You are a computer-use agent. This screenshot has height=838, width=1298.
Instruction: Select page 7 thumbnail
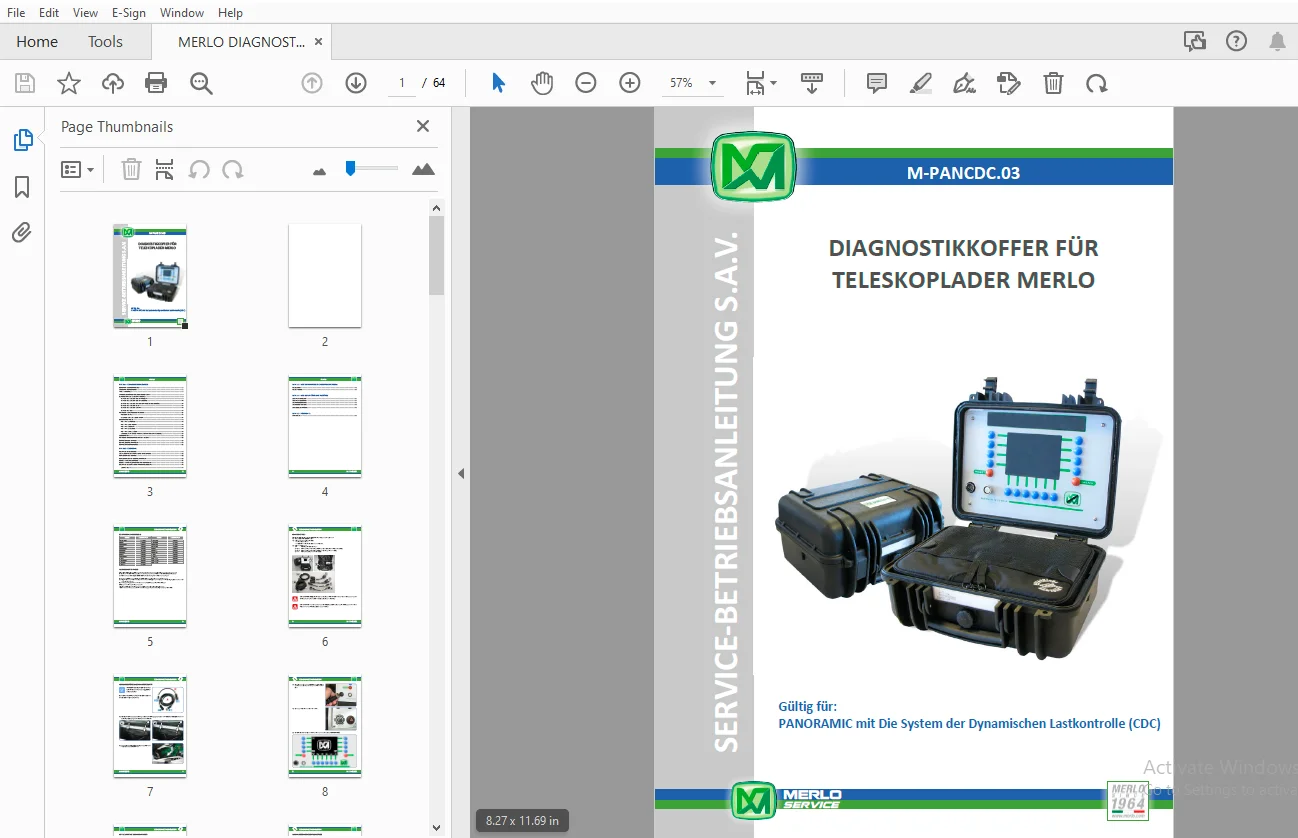tap(150, 727)
